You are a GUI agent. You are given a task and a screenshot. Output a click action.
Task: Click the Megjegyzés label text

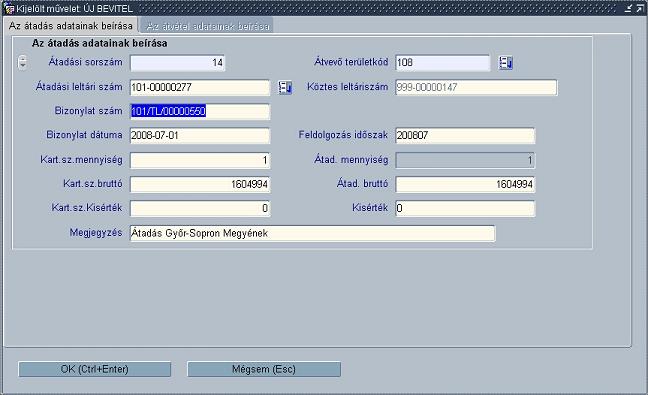click(x=96, y=233)
